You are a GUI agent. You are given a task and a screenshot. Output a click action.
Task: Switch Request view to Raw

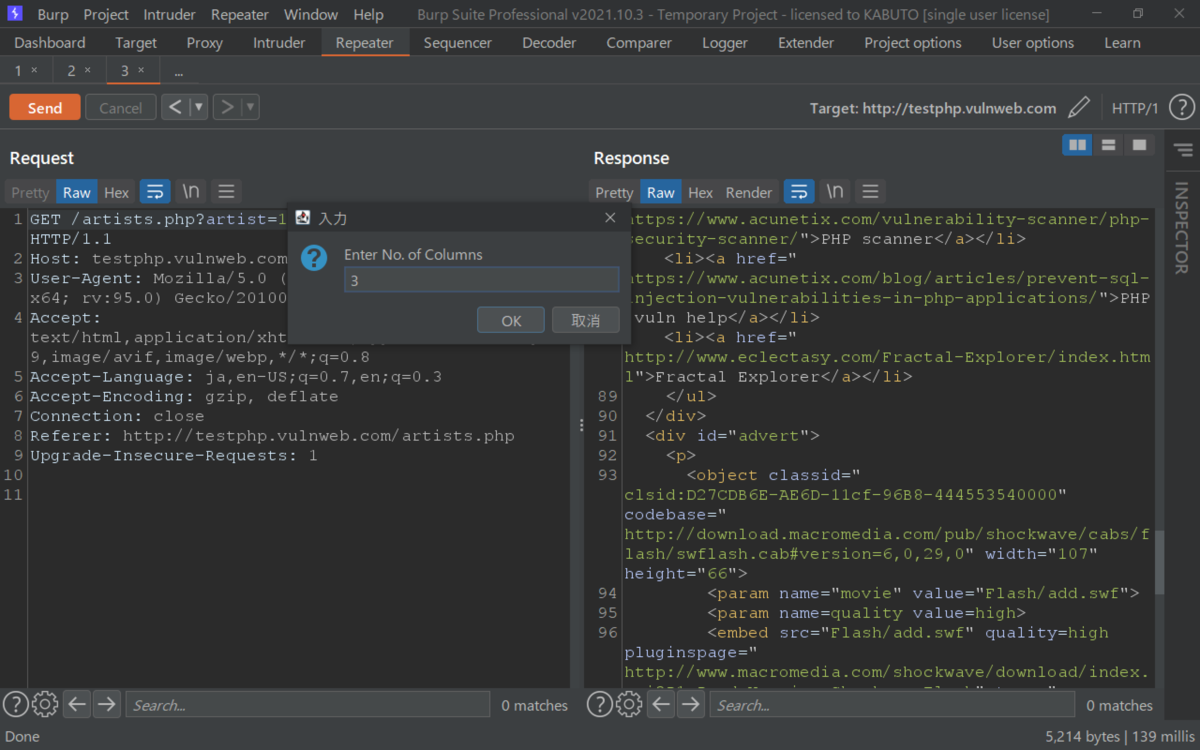tap(77, 192)
